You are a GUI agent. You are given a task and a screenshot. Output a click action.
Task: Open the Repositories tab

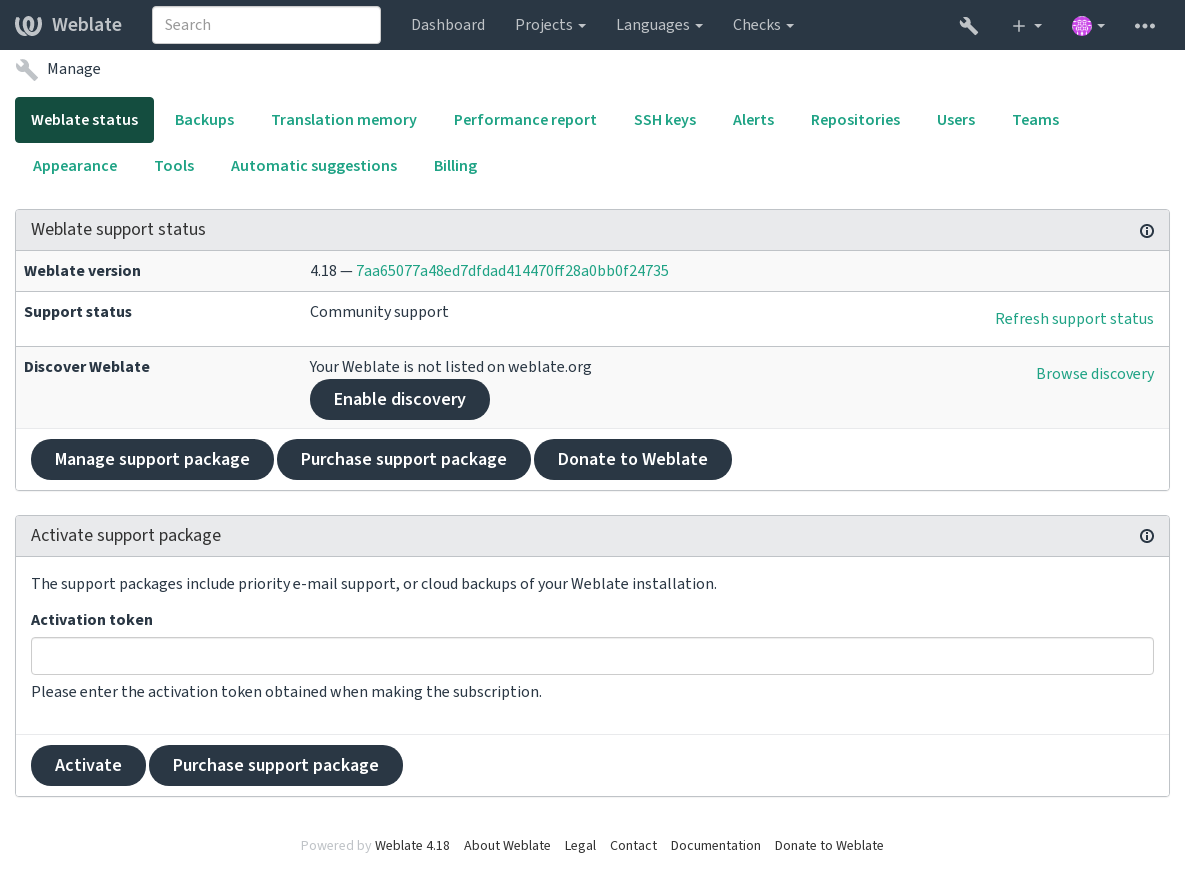pyautogui.click(x=855, y=120)
